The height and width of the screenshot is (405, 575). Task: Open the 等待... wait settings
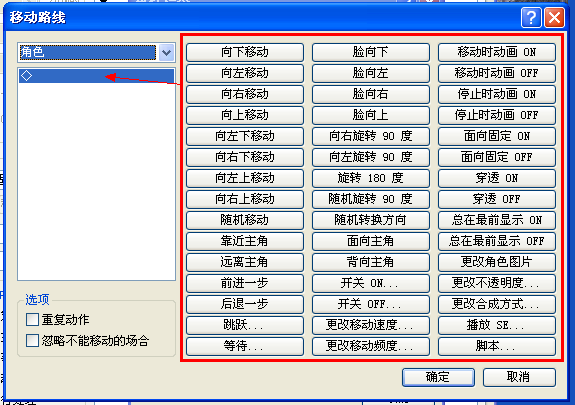pos(245,346)
